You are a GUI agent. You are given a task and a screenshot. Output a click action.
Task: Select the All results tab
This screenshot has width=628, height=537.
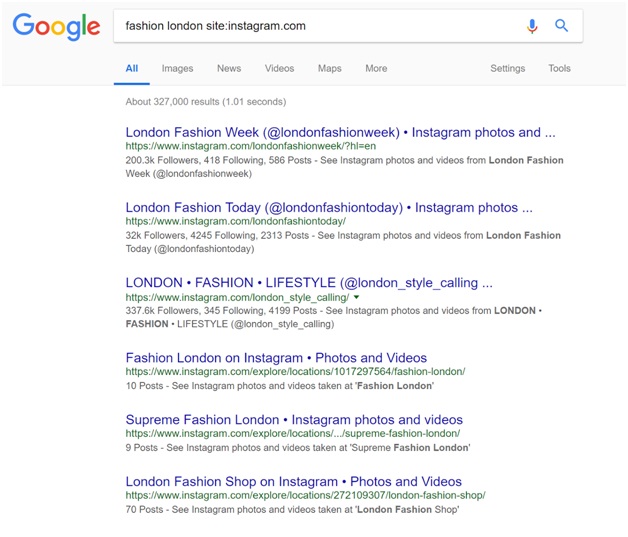coord(132,68)
